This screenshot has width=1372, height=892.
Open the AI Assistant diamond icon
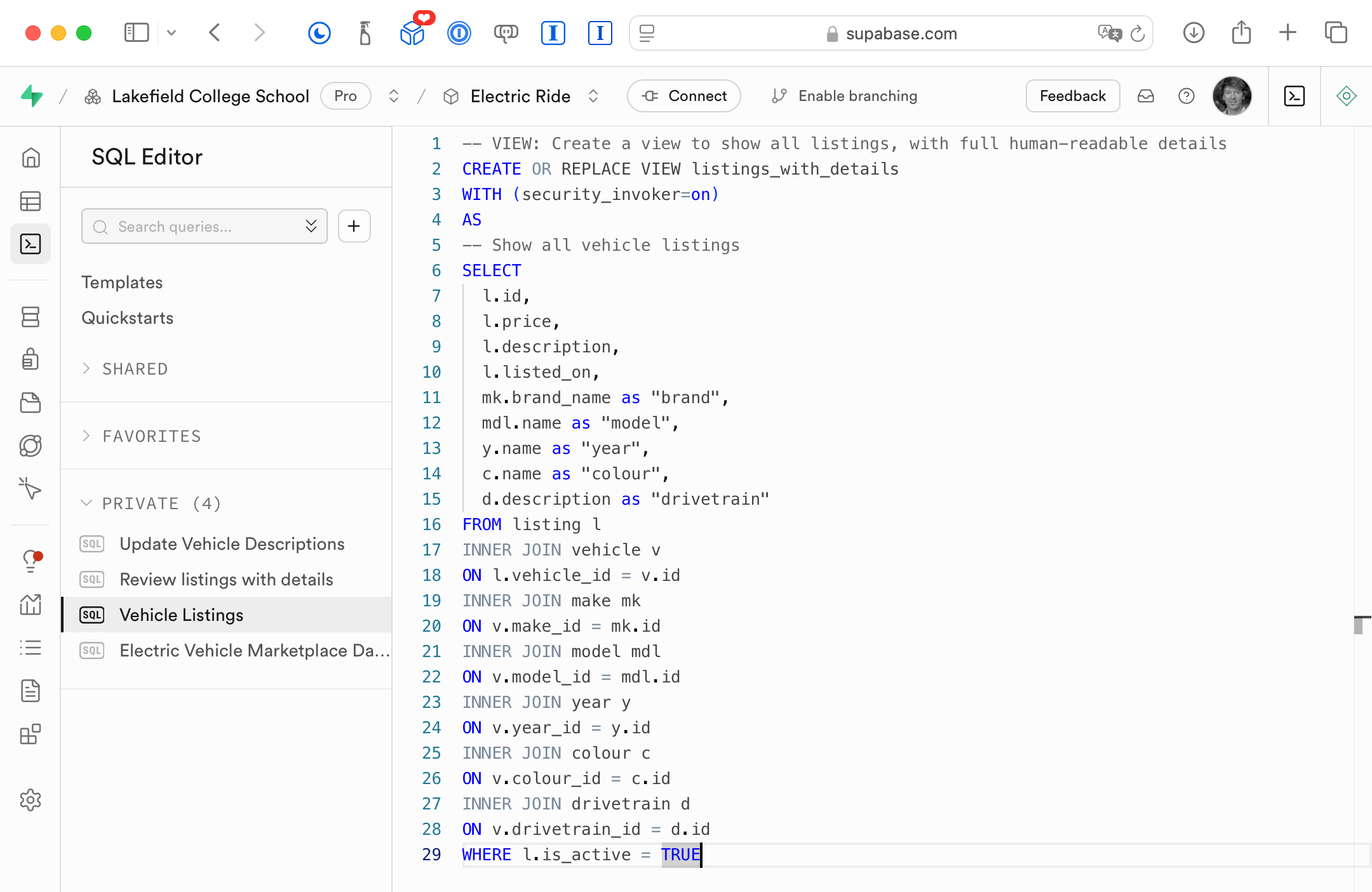pyautogui.click(x=1346, y=96)
